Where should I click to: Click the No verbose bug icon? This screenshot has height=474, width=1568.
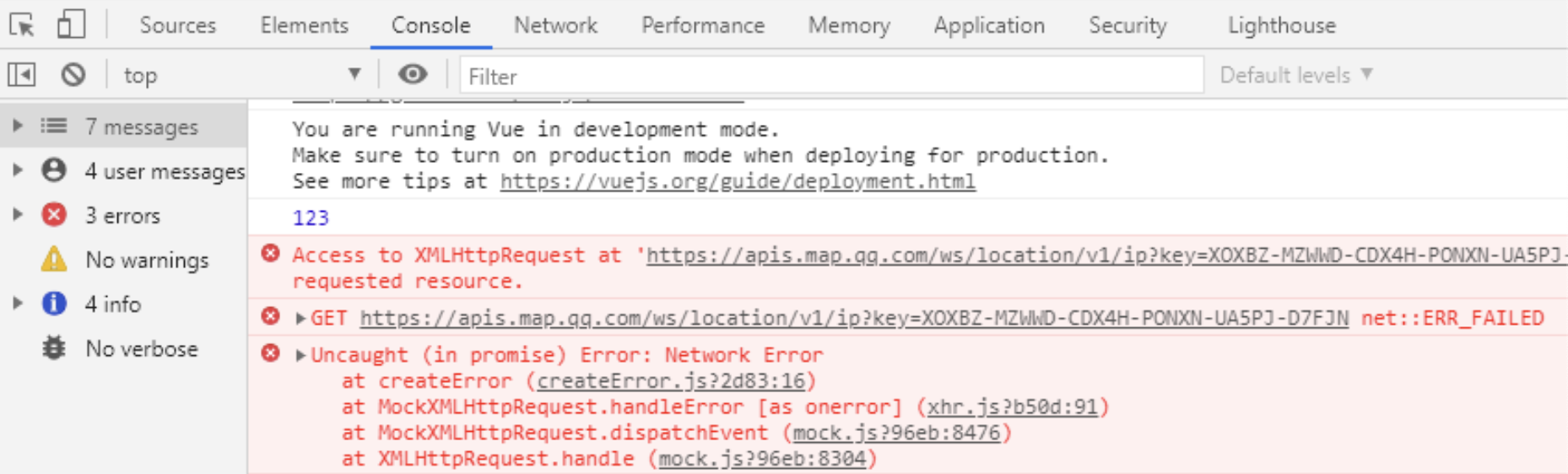point(54,348)
